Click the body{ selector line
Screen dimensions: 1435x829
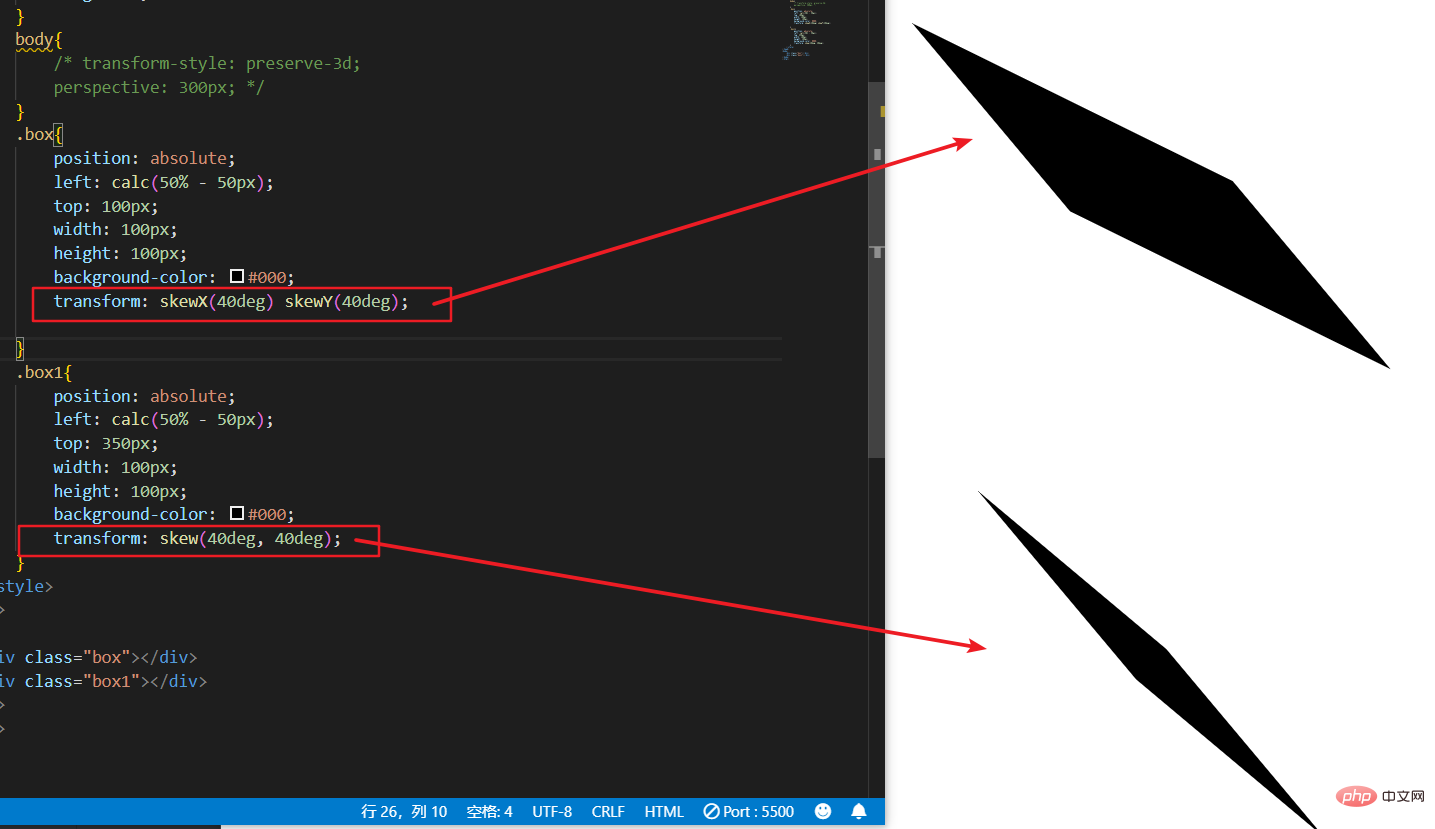click(39, 40)
